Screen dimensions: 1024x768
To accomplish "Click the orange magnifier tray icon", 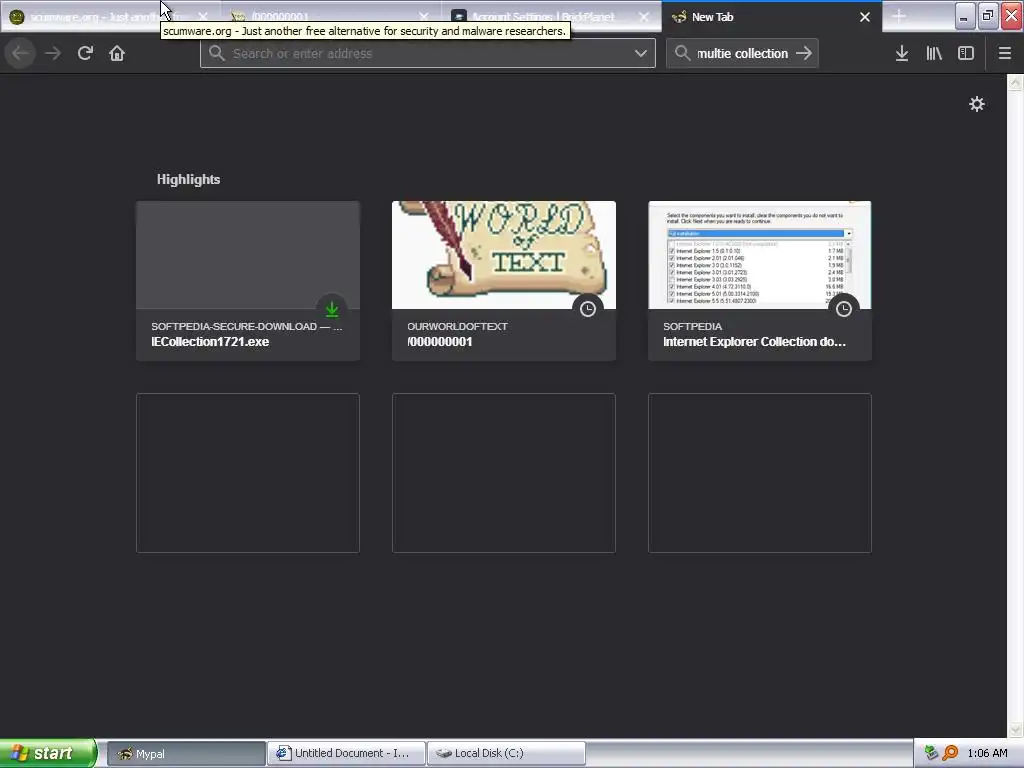I will [x=951, y=753].
